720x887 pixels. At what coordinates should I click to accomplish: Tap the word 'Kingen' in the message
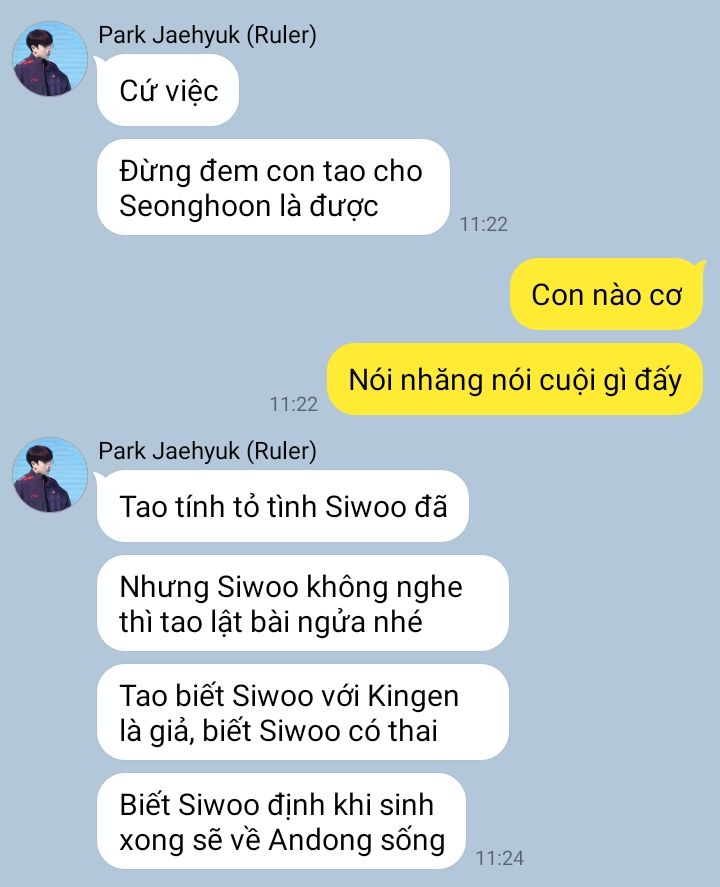[413, 696]
